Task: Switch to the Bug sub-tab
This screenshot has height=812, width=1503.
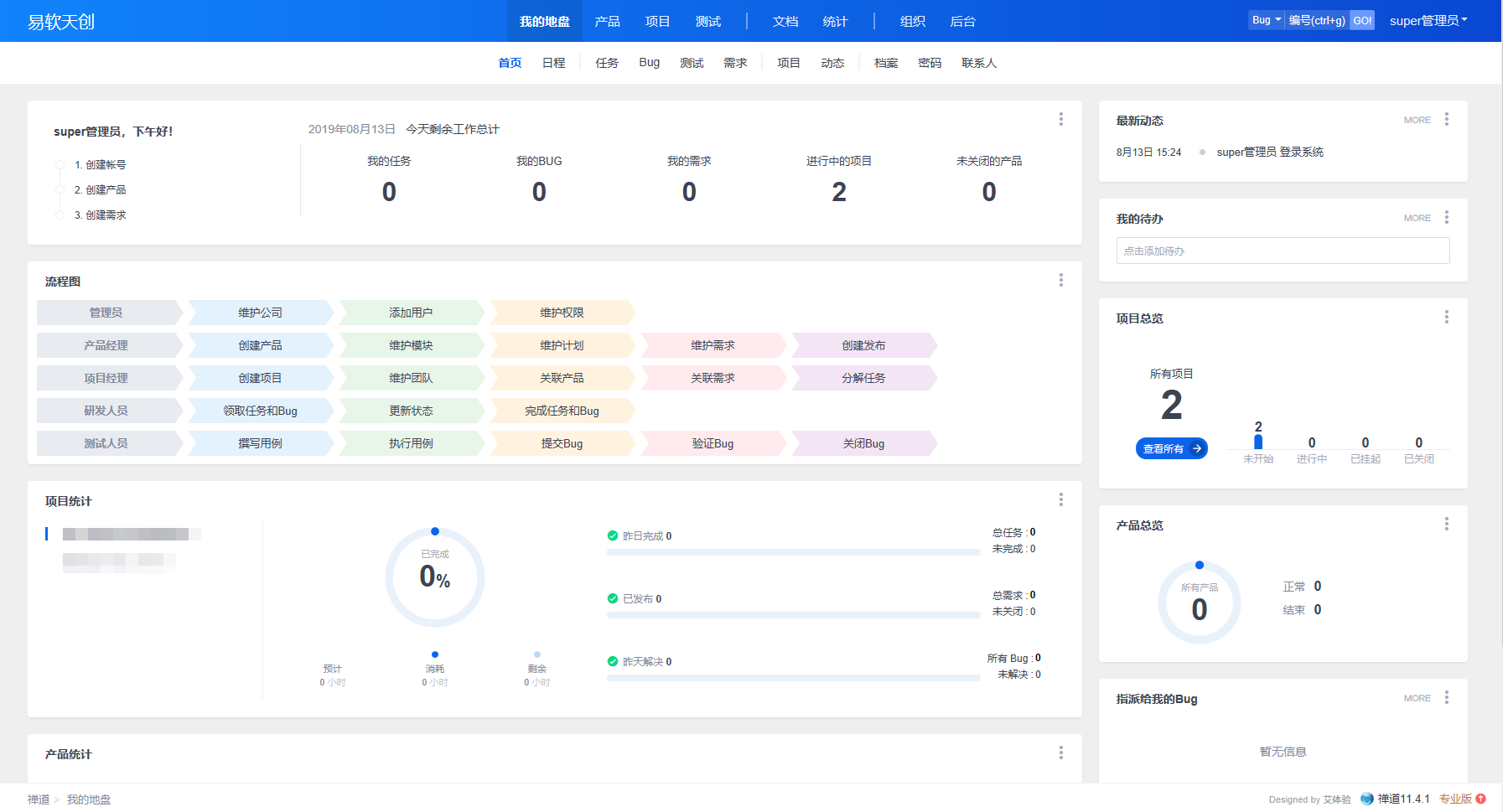Action: click(x=650, y=63)
